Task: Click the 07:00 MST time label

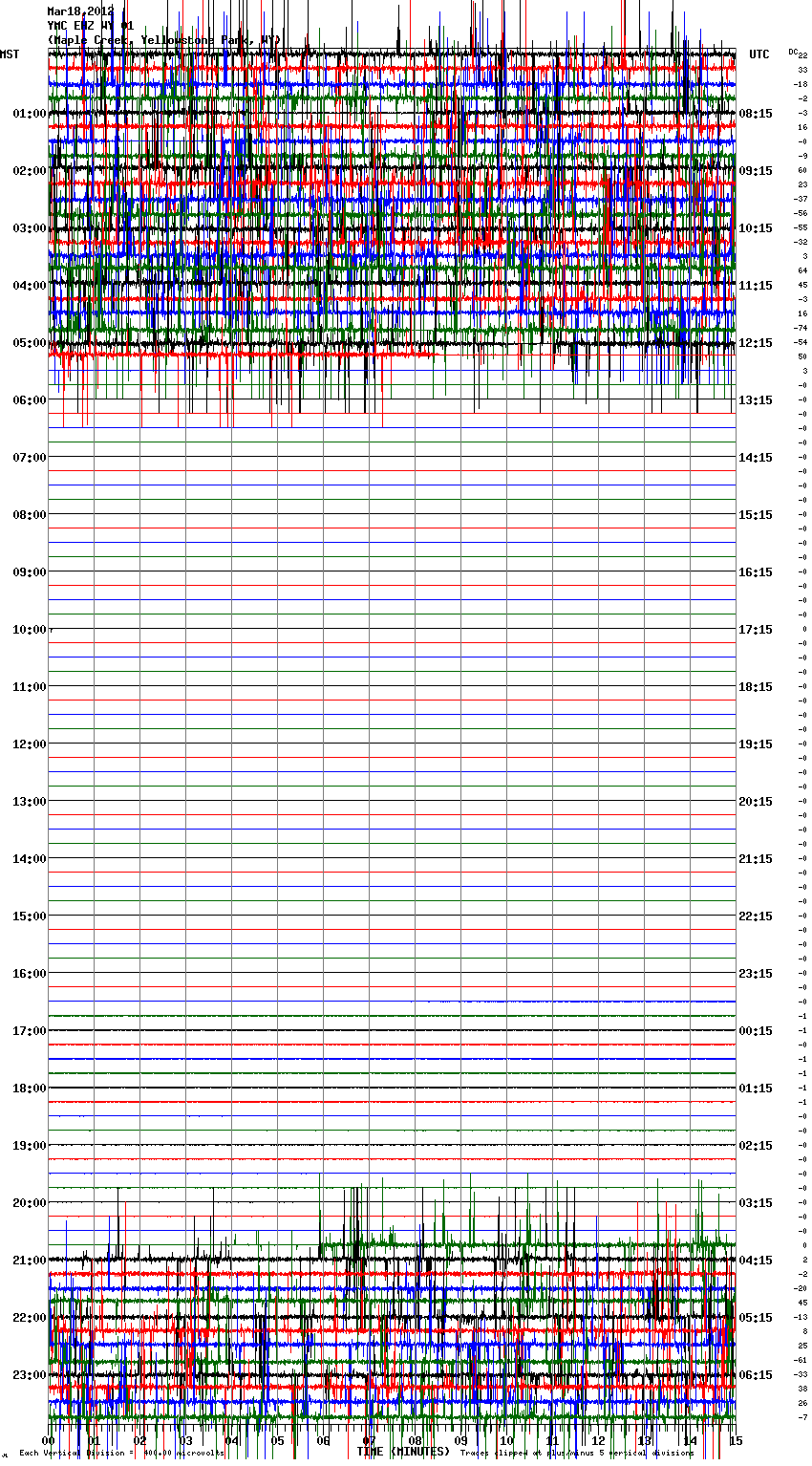Action: [30, 458]
